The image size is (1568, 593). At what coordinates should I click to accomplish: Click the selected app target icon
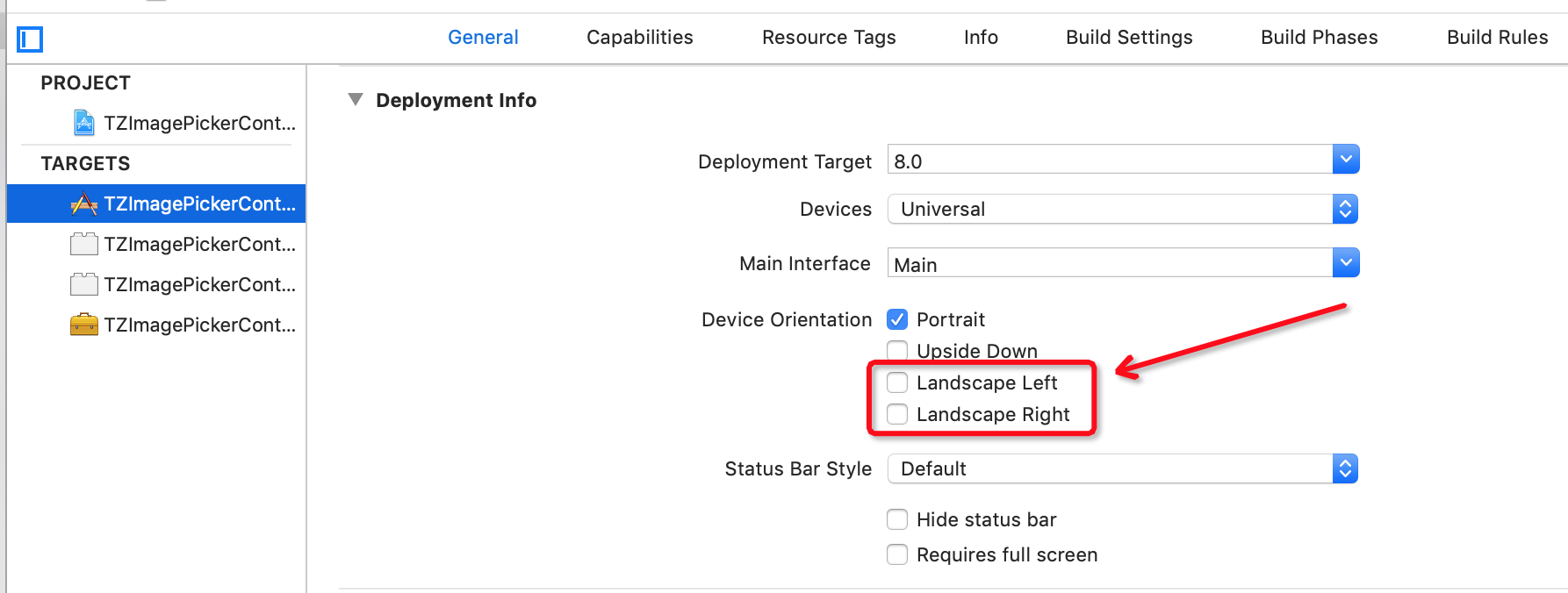(x=84, y=204)
